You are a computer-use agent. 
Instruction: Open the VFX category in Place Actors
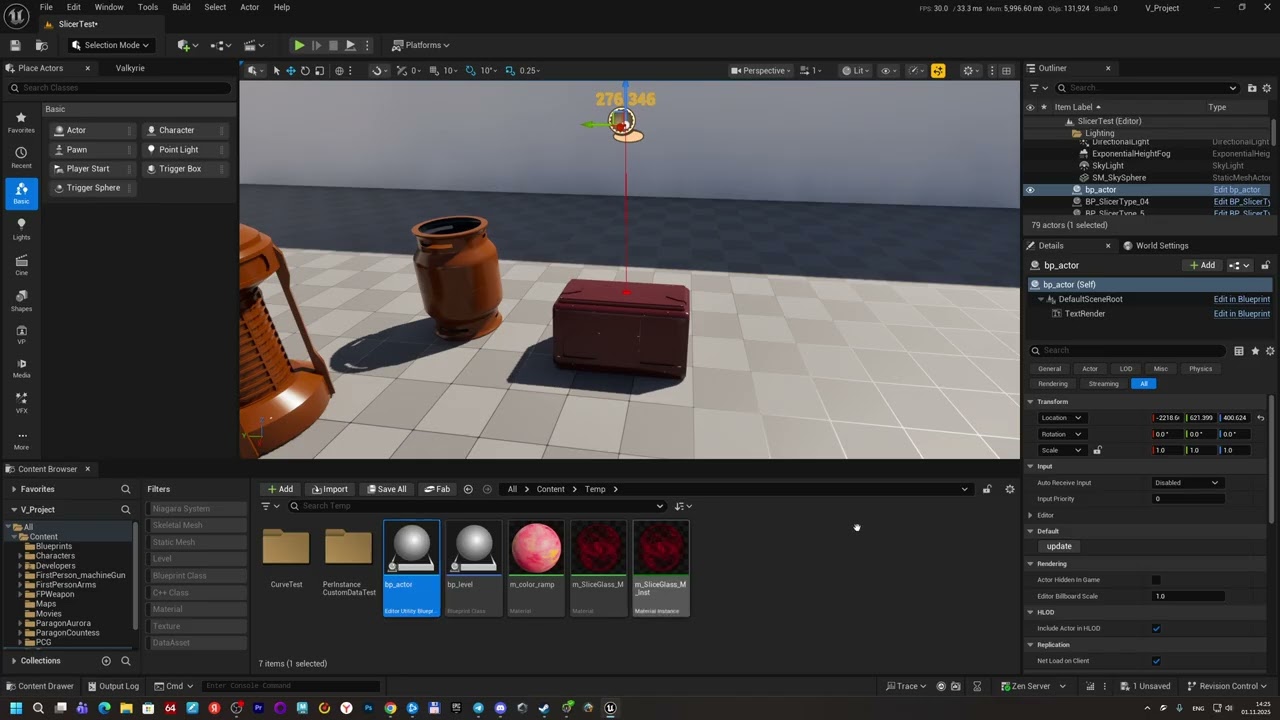click(x=21, y=403)
